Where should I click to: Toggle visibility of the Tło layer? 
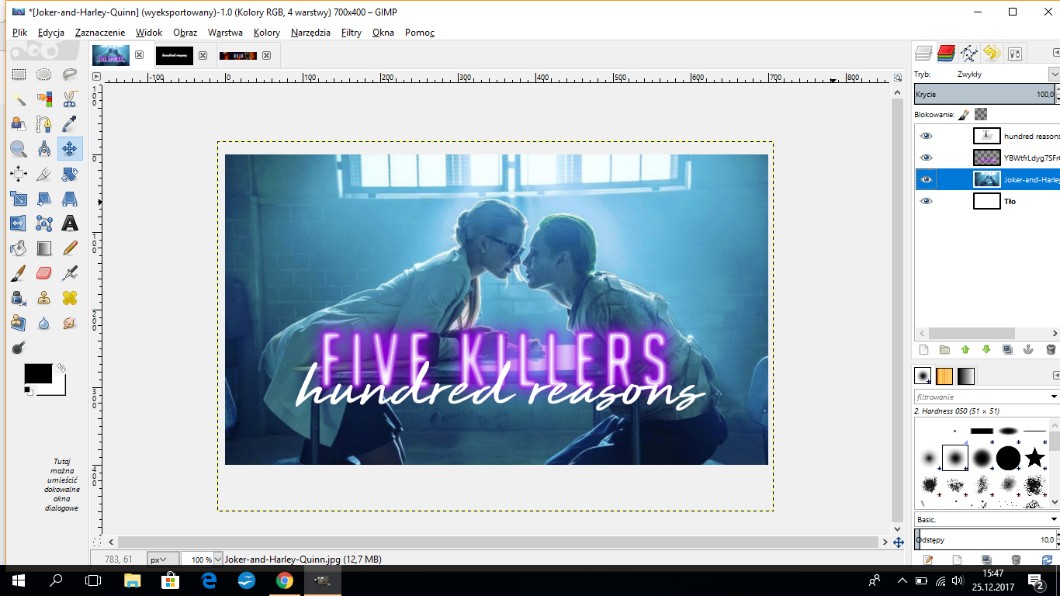click(926, 201)
